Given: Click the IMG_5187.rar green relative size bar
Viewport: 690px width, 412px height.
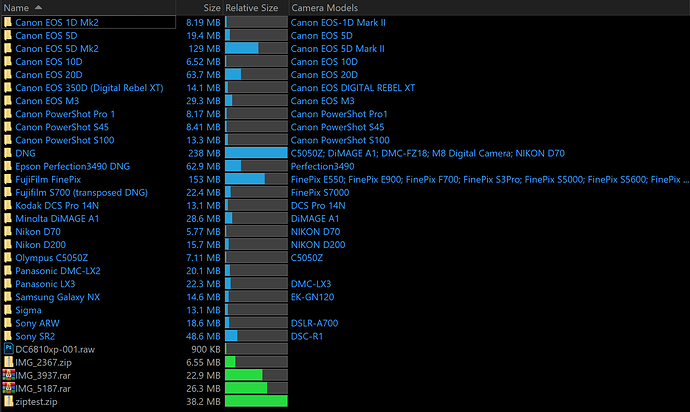Looking at the screenshot, I should click(246, 388).
